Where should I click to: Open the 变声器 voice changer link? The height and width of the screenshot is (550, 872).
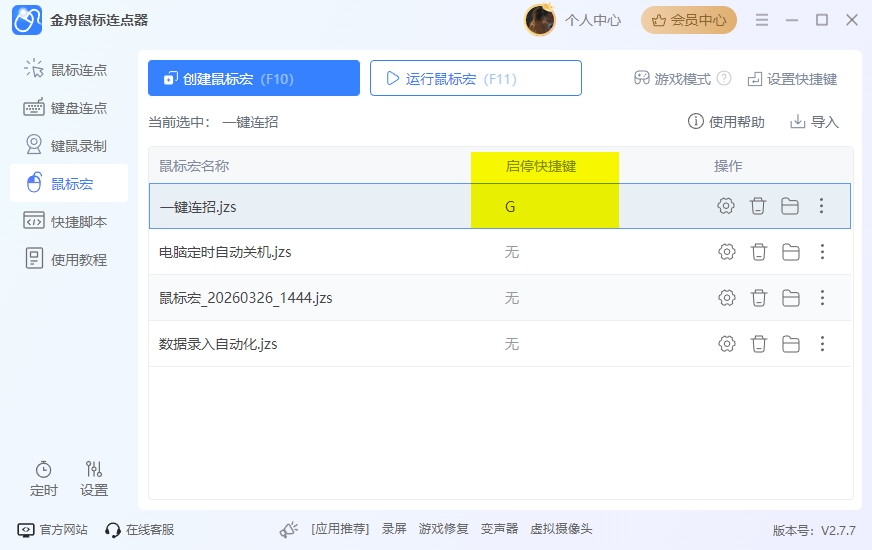(x=499, y=529)
